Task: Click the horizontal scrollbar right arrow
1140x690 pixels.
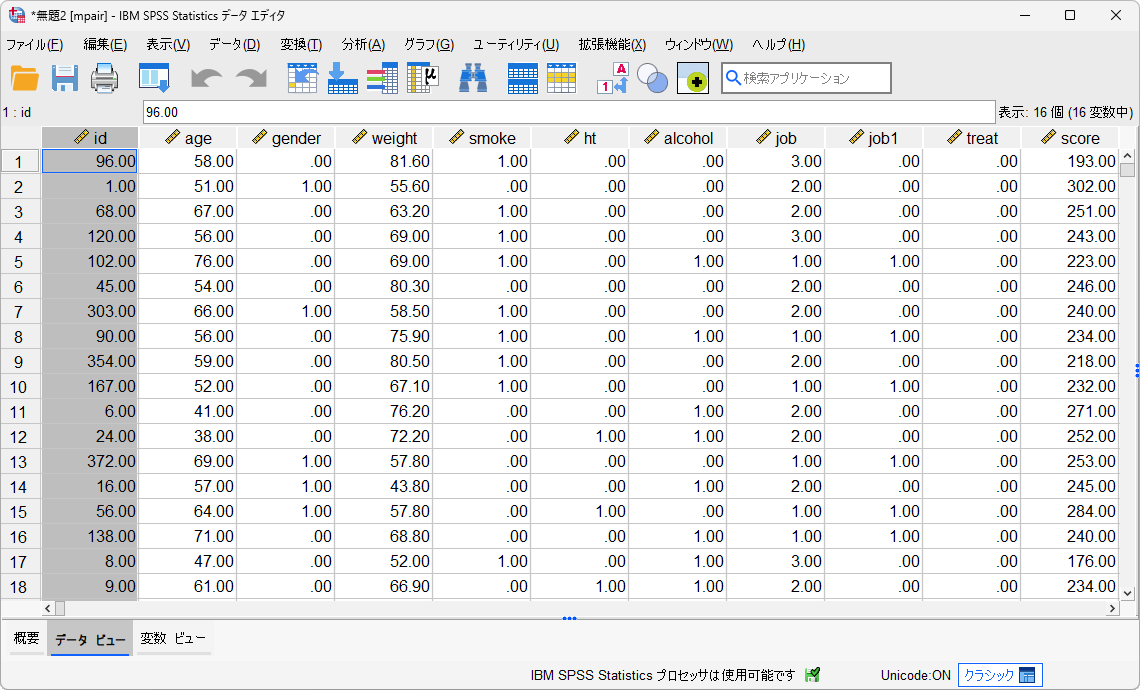Action: tap(1112, 609)
